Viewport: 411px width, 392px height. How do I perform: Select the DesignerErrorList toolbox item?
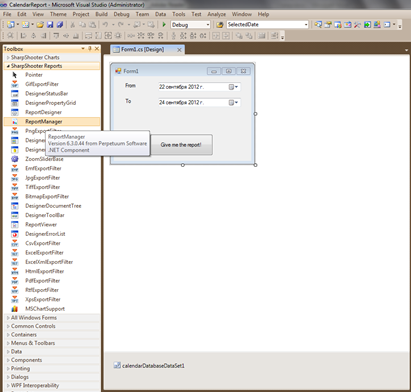pyautogui.click(x=52, y=234)
